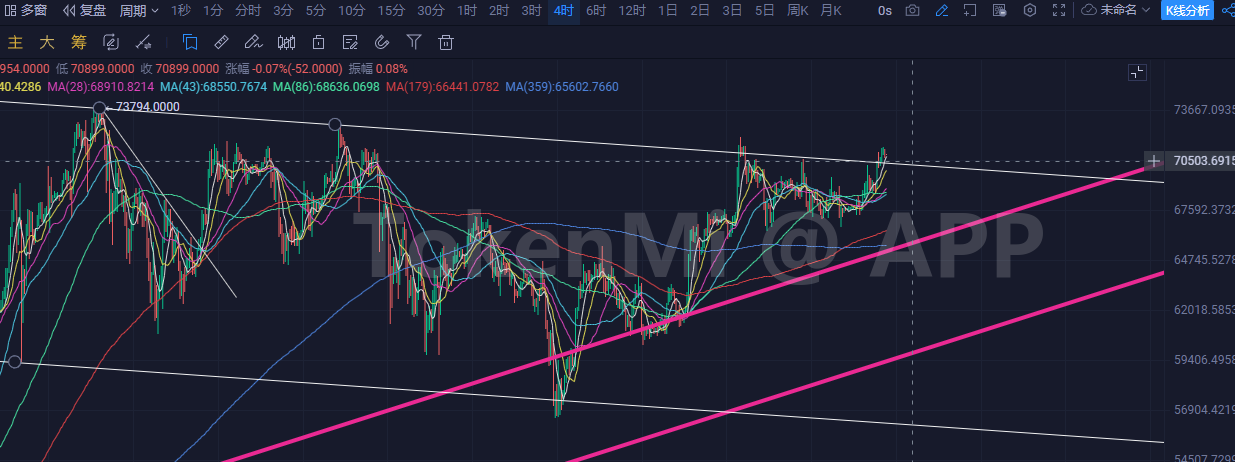Delete drawings with the trash icon
The height and width of the screenshot is (462, 1235).
(446, 43)
